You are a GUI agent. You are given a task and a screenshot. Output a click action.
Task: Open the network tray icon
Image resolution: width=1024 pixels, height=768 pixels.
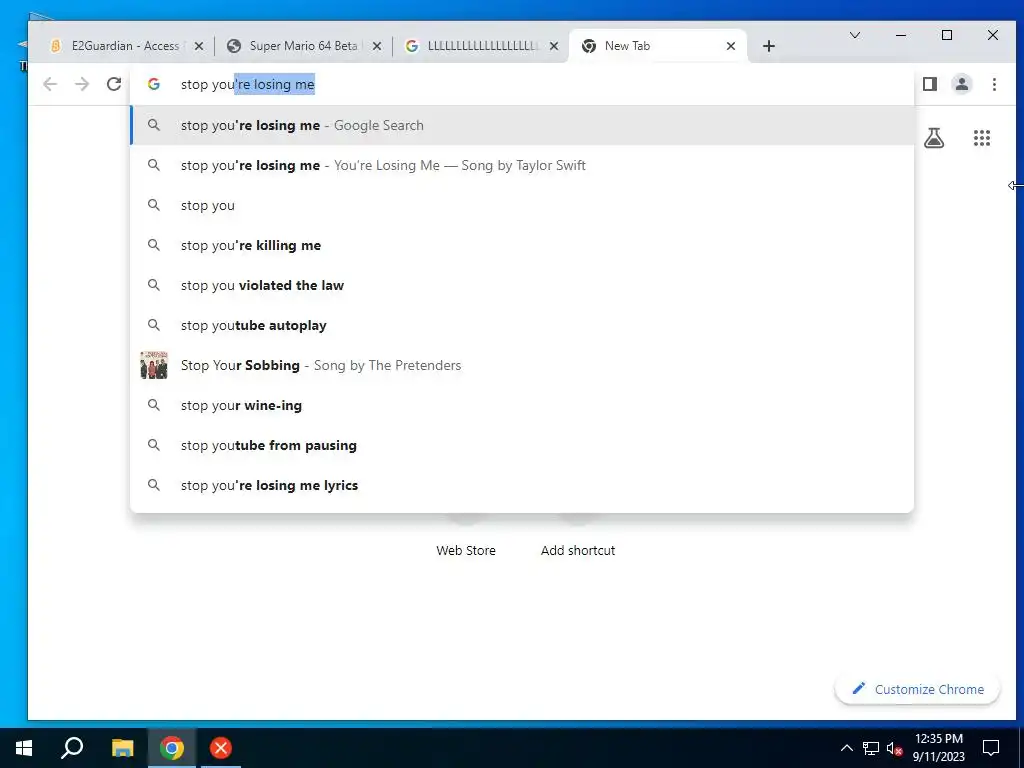coord(871,748)
